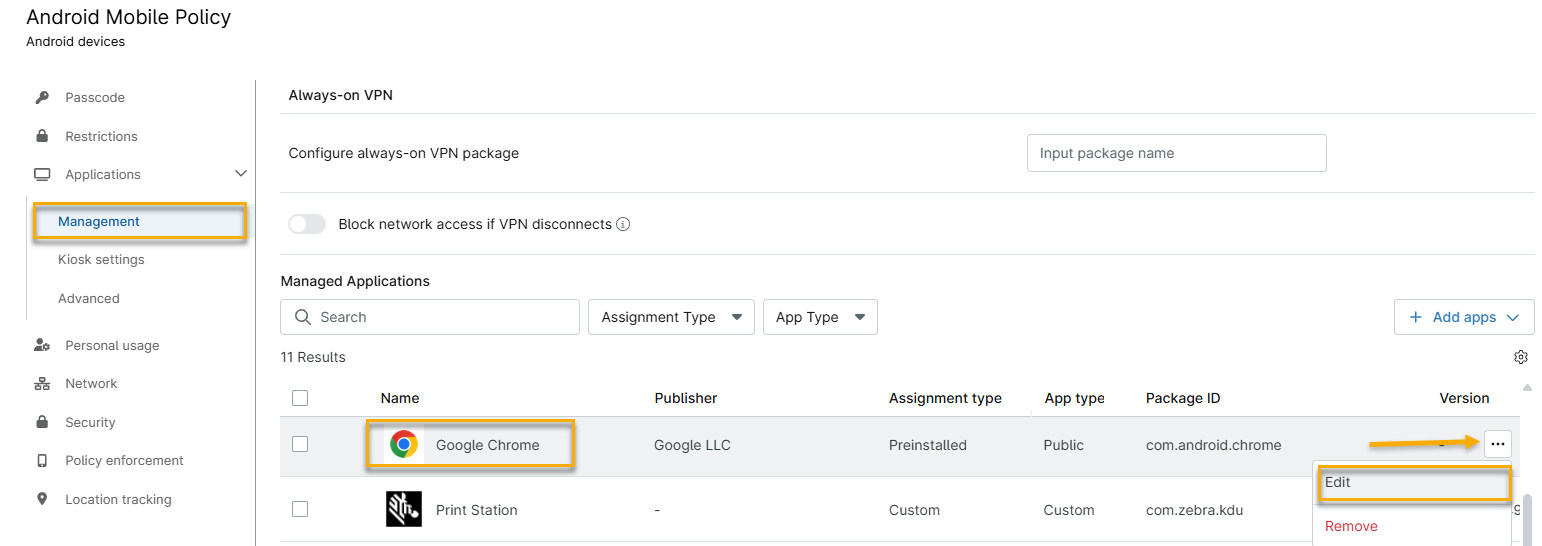The width and height of the screenshot is (1542, 546).
Task: Open the Assignment Type dropdown
Action: pyautogui.click(x=671, y=317)
